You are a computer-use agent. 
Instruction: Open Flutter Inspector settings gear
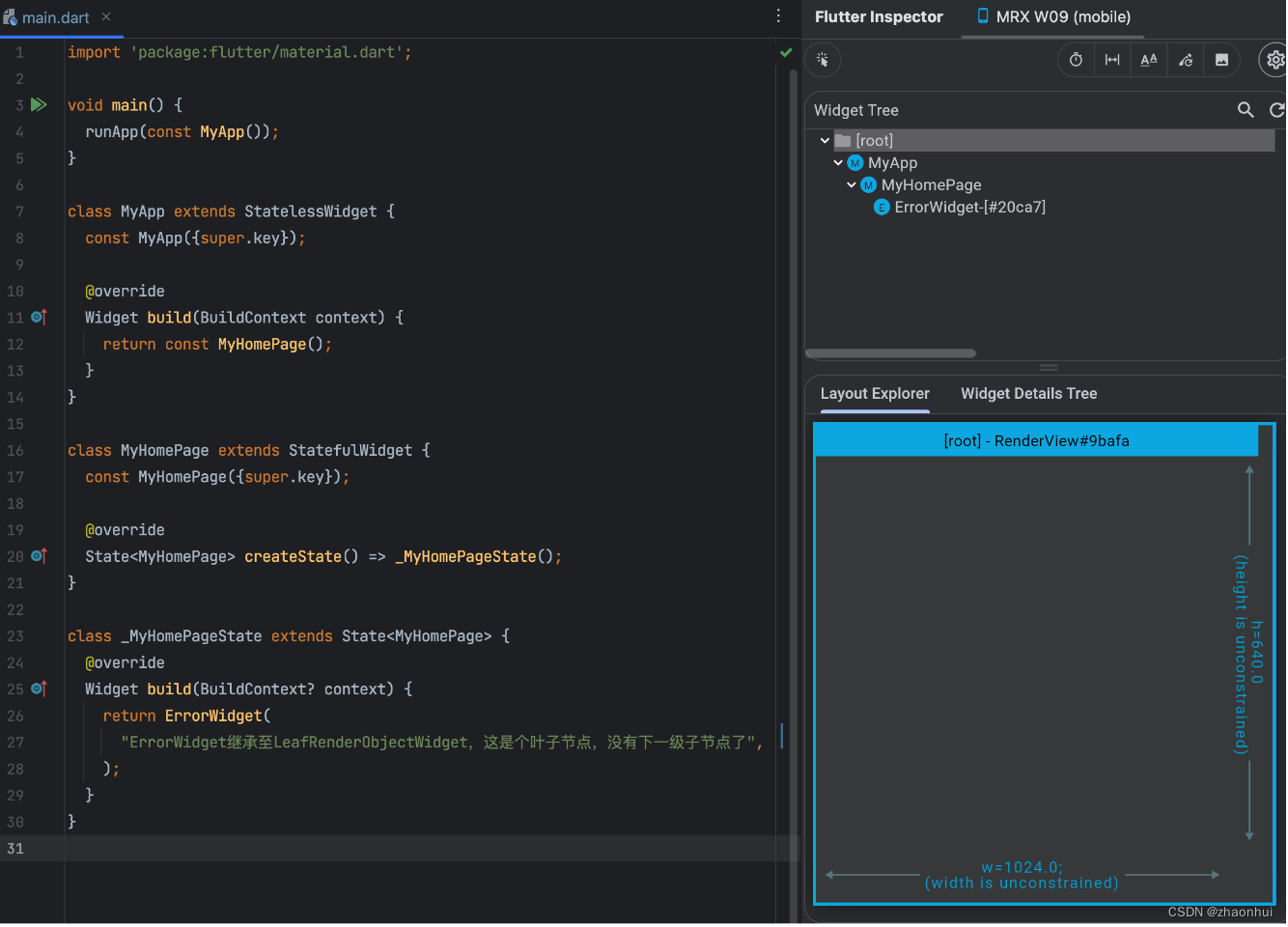[x=1275, y=60]
